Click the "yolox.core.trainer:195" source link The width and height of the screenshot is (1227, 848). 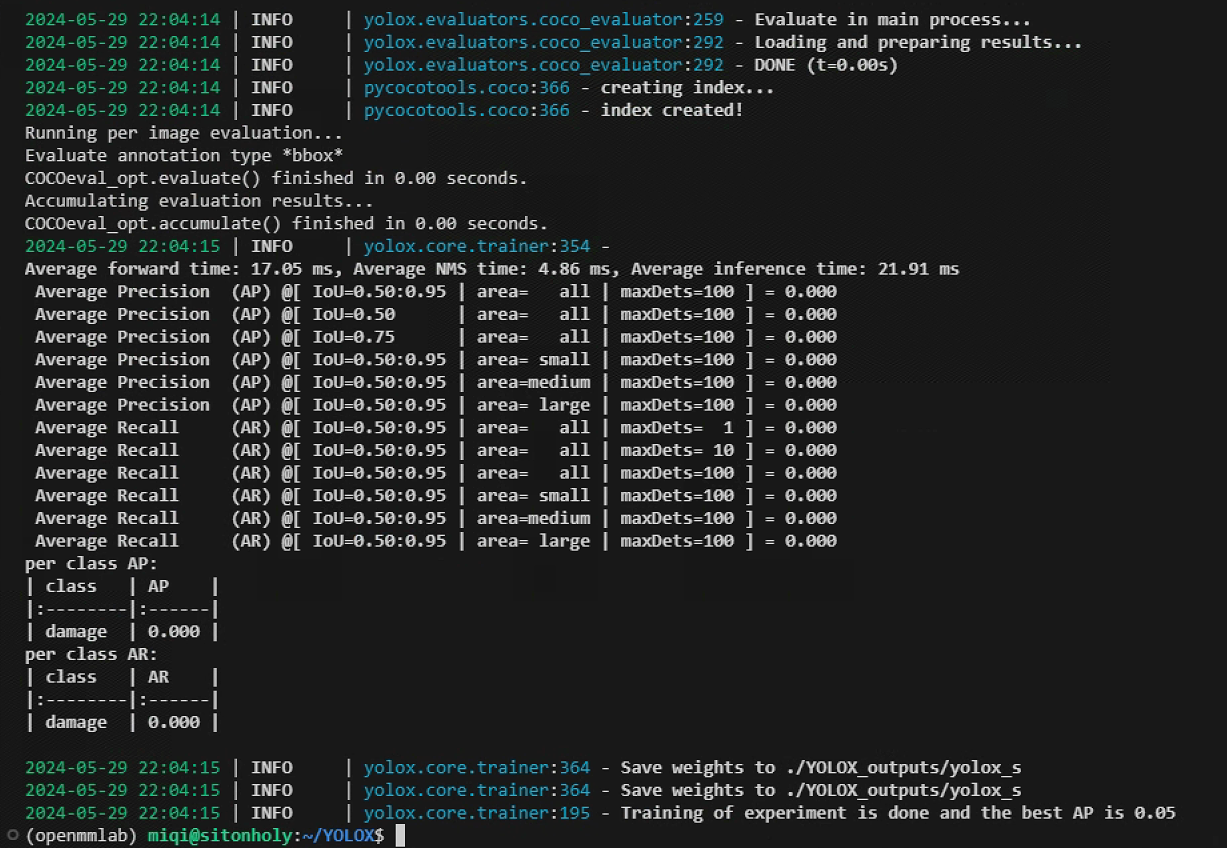(x=476, y=813)
